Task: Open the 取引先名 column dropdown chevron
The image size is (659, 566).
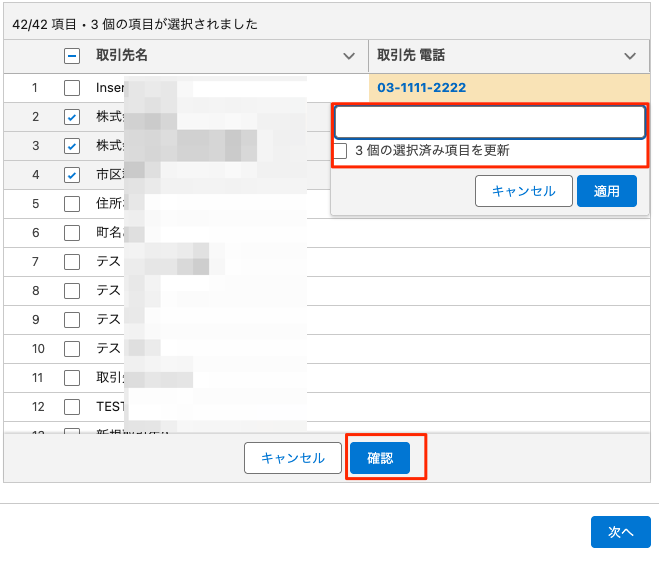Action: tap(348, 56)
